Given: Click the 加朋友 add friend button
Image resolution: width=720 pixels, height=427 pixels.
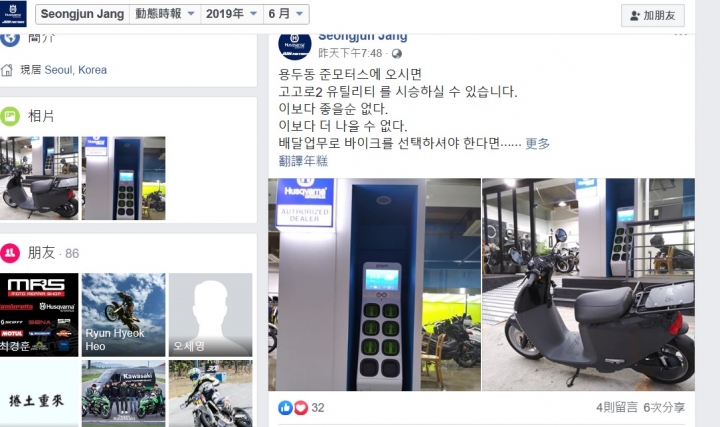Looking at the screenshot, I should coord(652,16).
